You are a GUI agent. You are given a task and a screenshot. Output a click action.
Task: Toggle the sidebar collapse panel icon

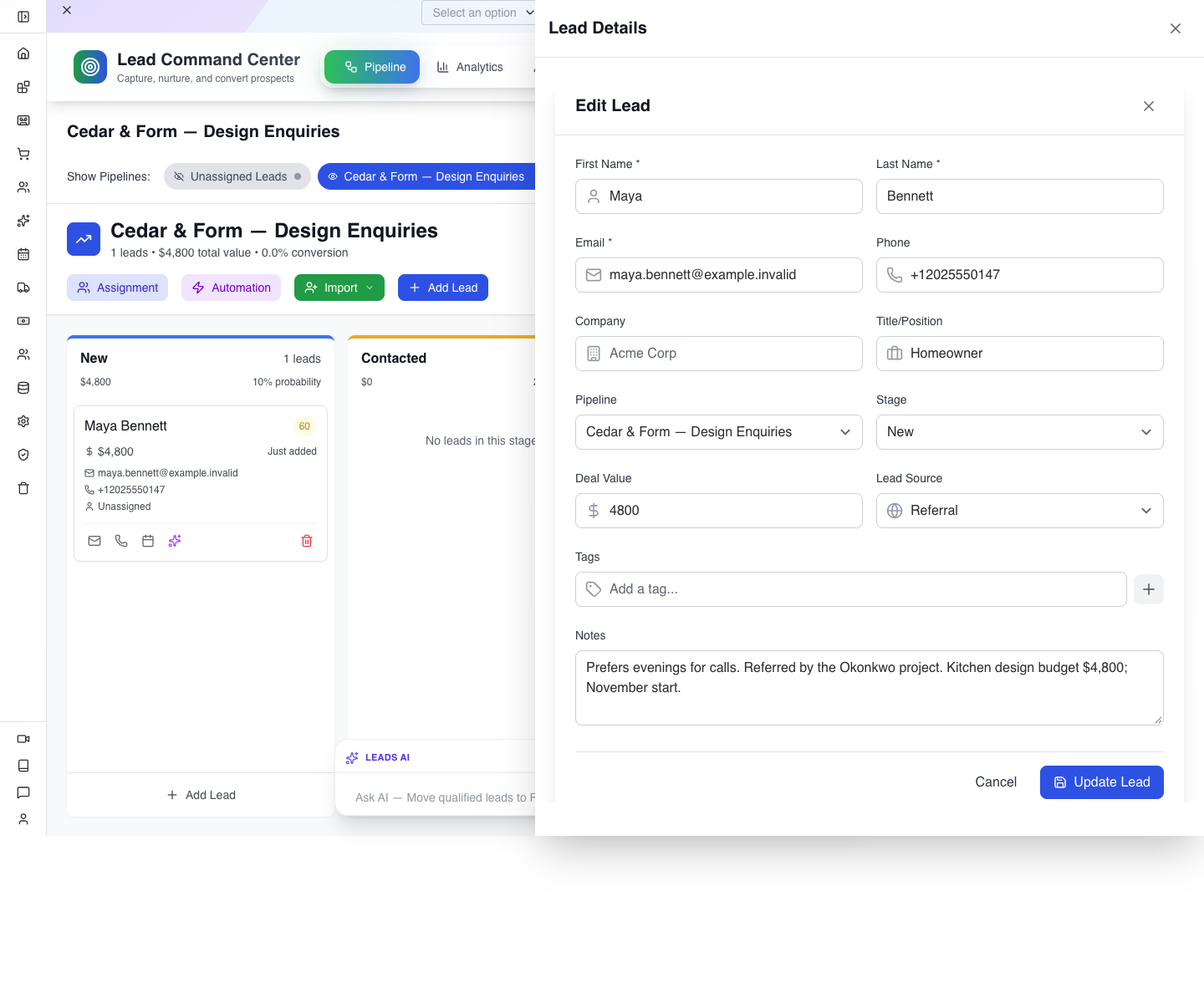[23, 17]
